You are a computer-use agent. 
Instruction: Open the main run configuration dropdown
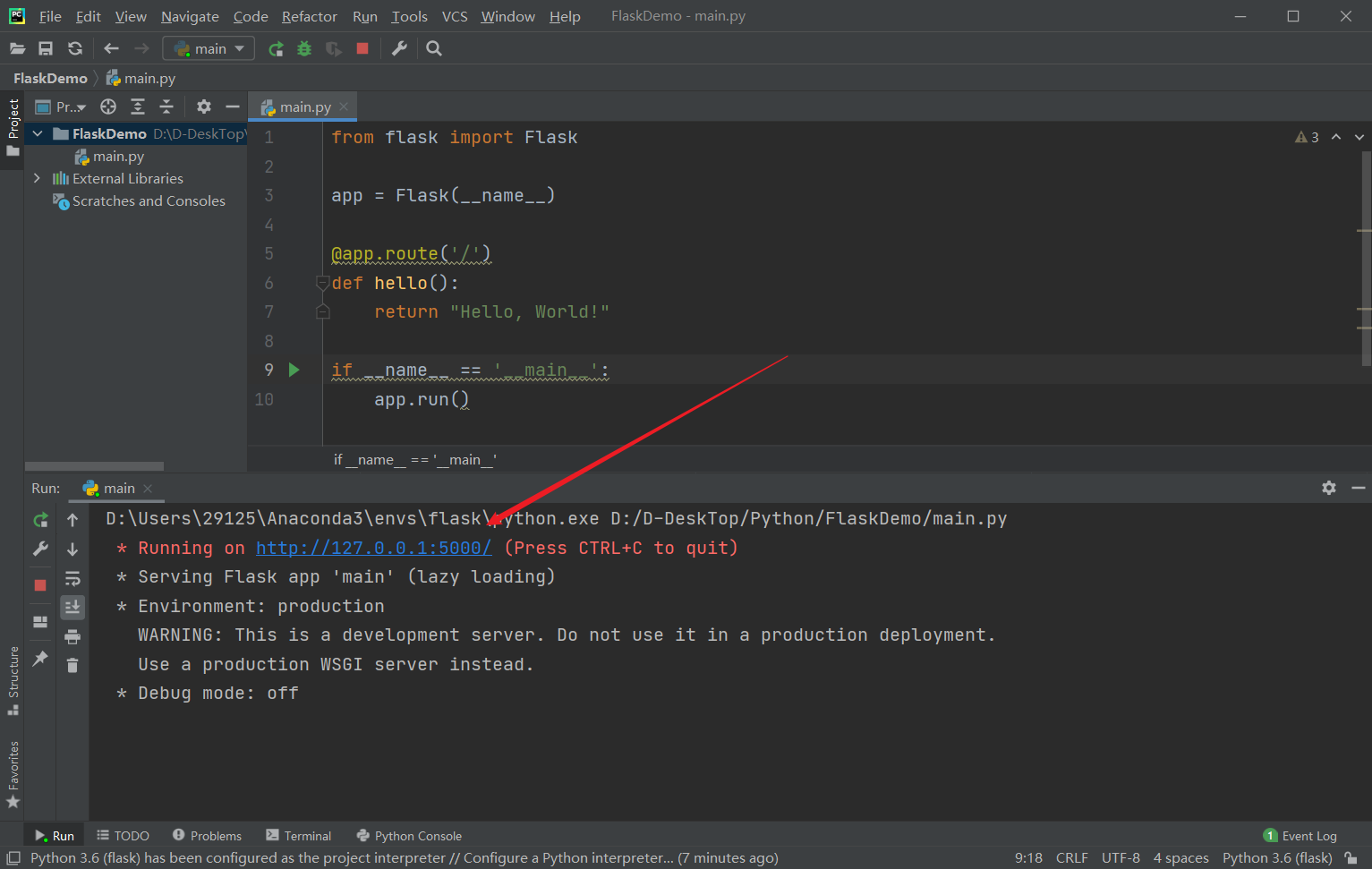pyautogui.click(x=209, y=48)
